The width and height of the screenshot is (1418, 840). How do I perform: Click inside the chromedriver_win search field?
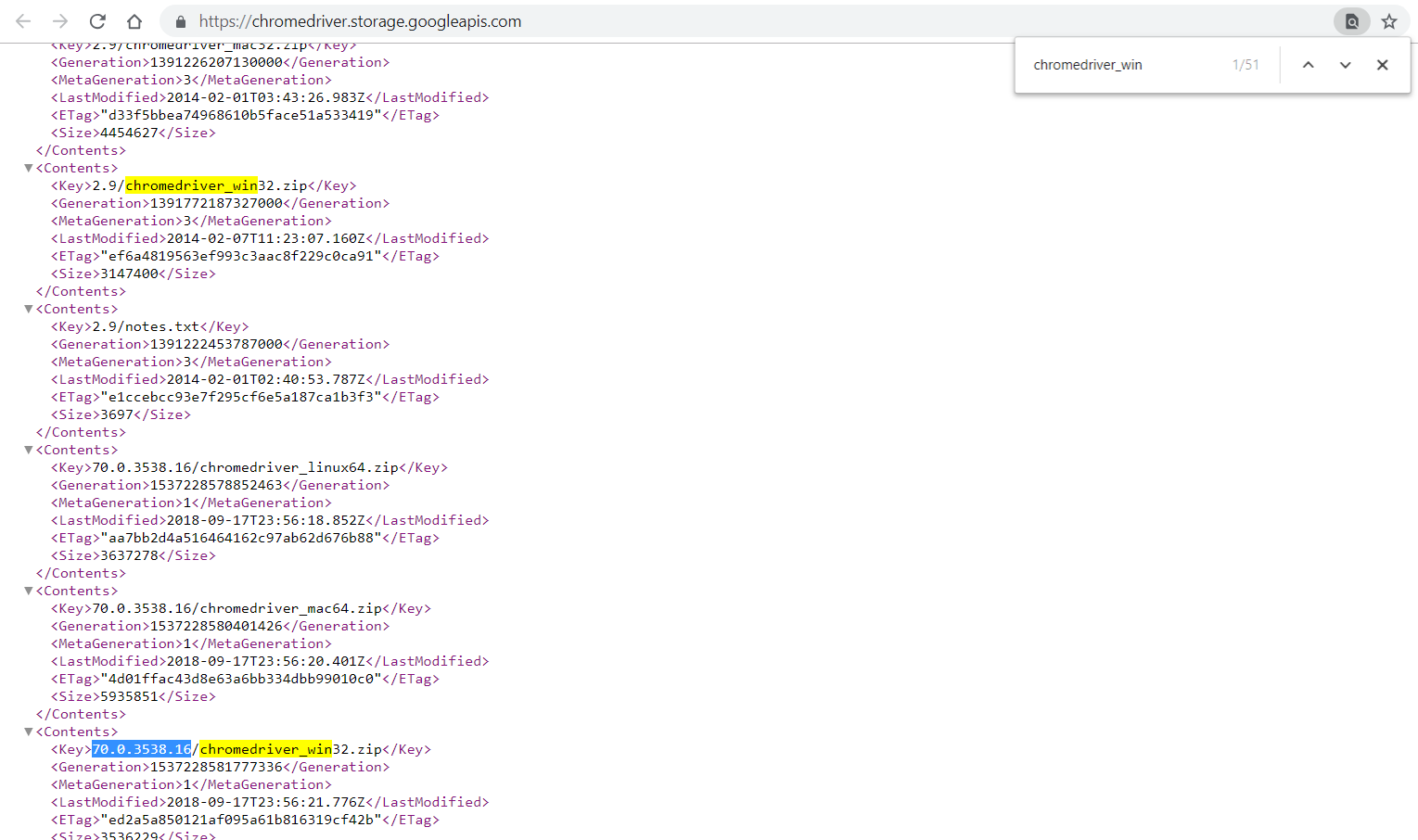(1113, 64)
